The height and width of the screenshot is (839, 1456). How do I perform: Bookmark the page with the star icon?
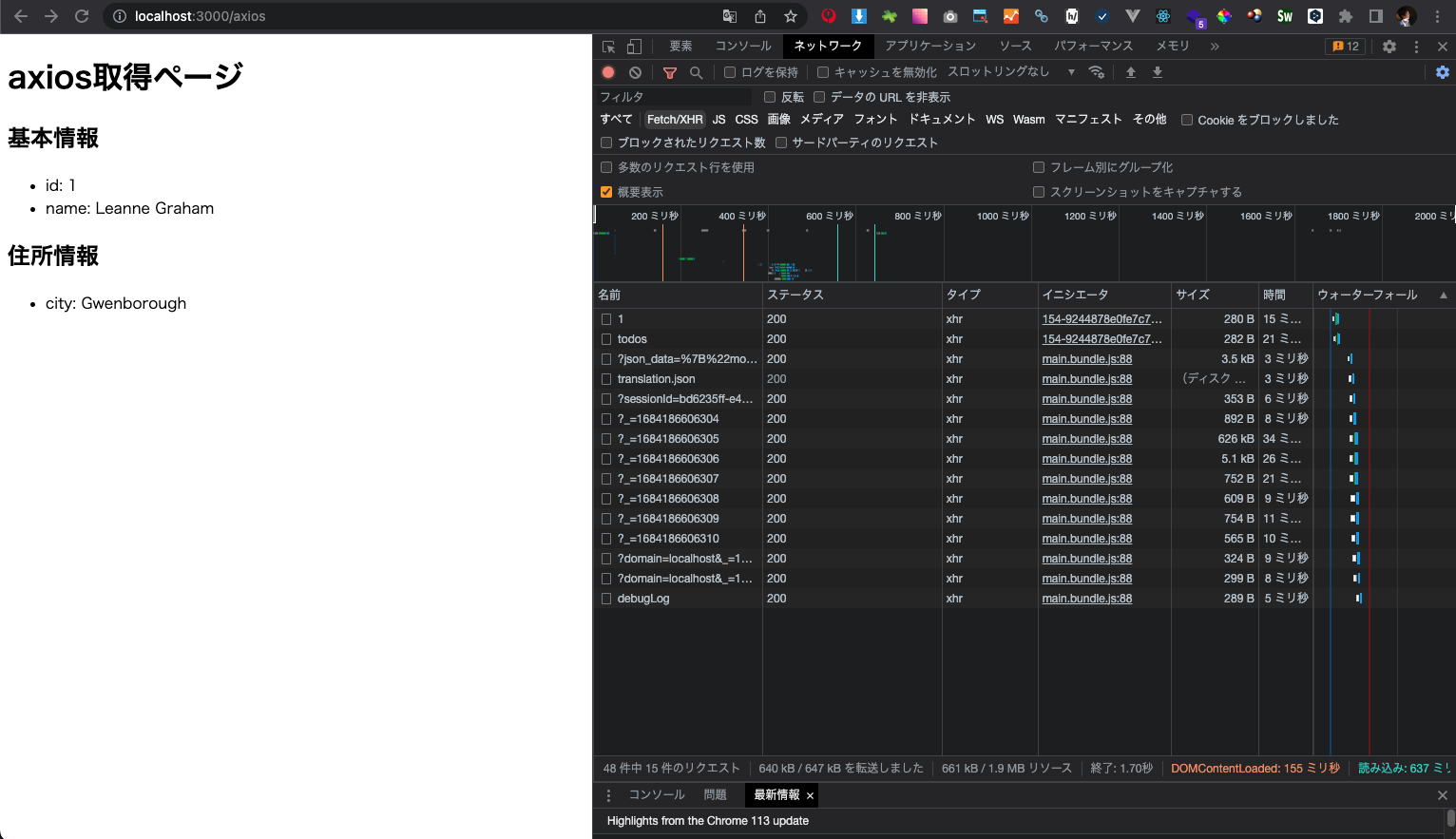coord(791,16)
